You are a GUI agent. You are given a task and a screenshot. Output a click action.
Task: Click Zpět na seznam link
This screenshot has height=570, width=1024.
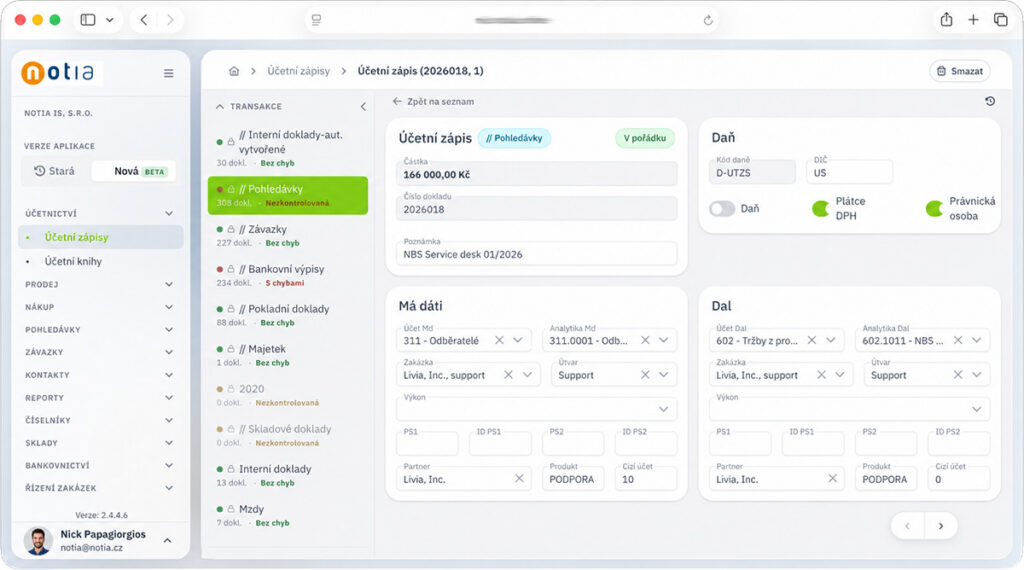pyautogui.click(x=433, y=102)
